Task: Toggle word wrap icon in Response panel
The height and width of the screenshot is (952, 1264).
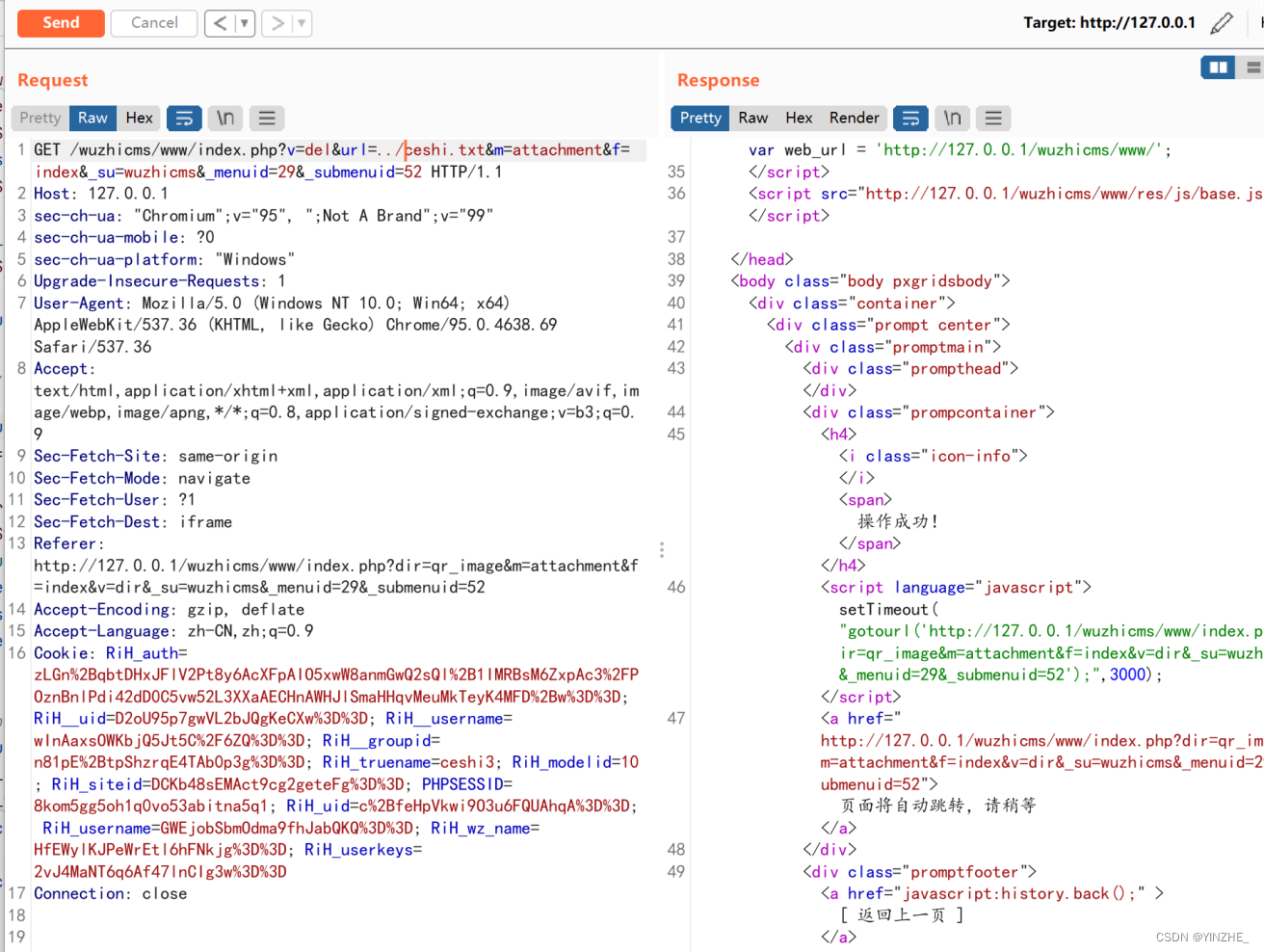Action: coord(910,118)
